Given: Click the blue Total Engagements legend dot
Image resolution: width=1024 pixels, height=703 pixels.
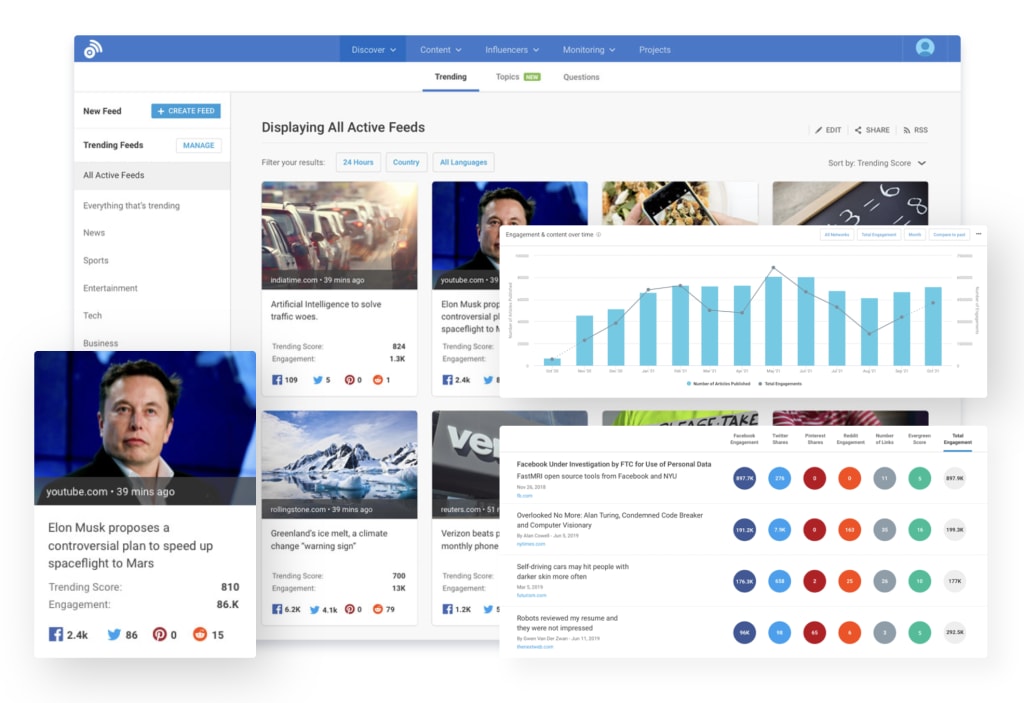Looking at the screenshot, I should coord(688,381).
